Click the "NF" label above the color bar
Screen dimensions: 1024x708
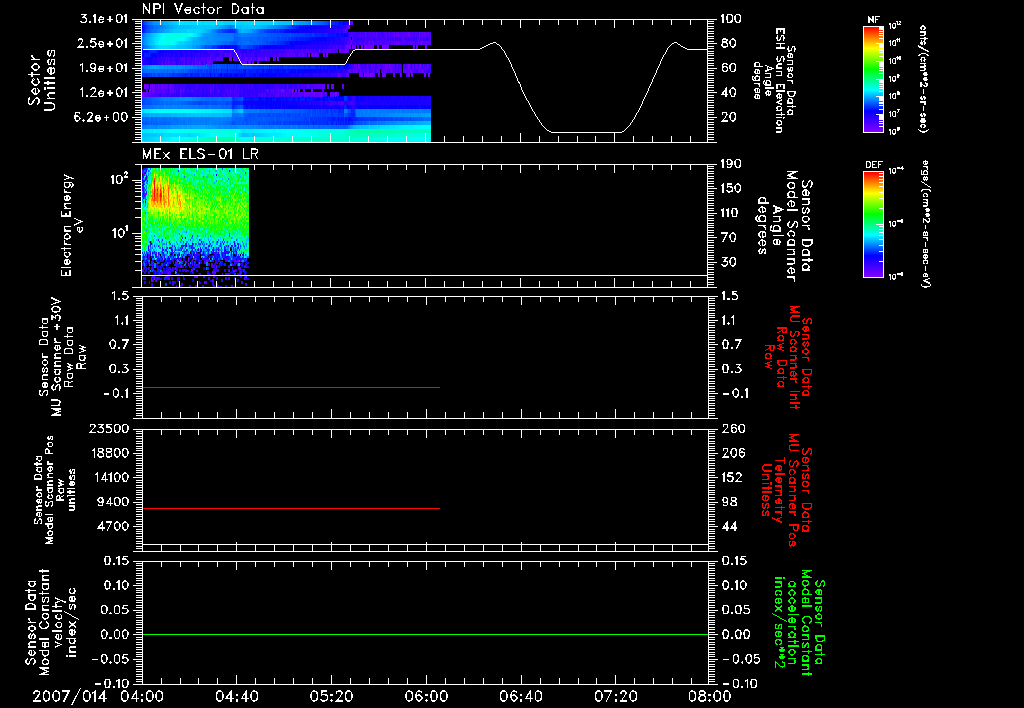click(873, 20)
